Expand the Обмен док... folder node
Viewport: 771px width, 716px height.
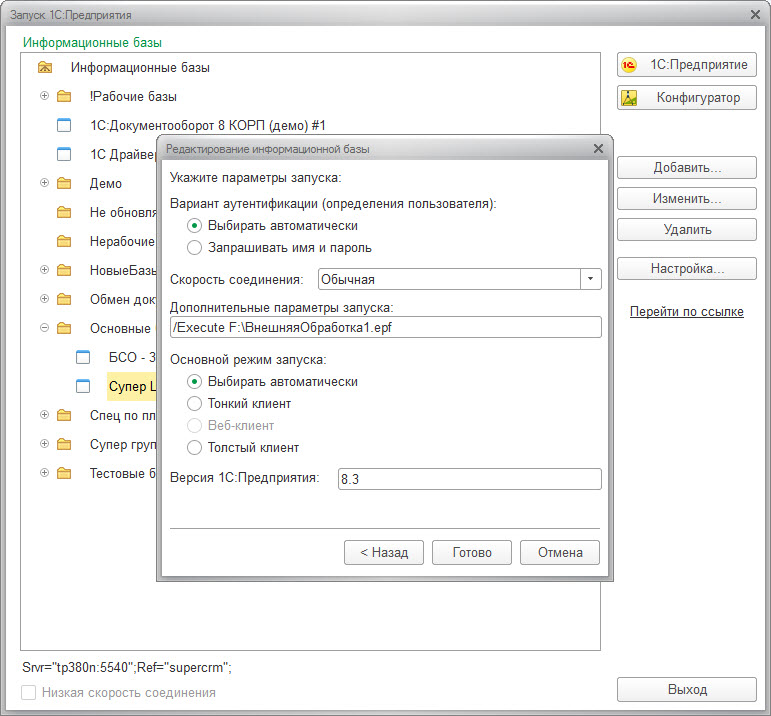point(44,298)
